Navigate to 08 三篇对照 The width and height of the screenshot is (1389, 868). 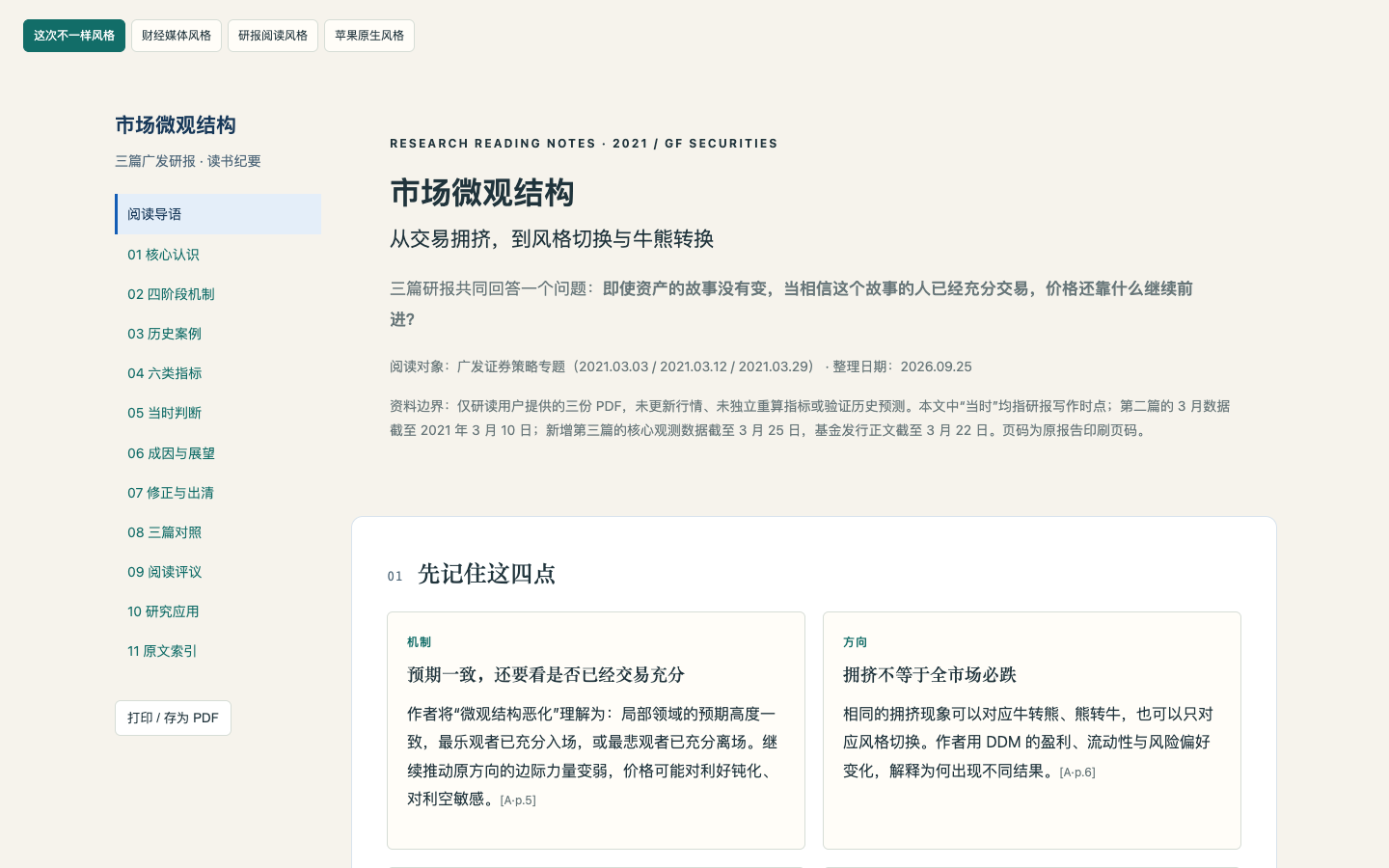coord(218,532)
